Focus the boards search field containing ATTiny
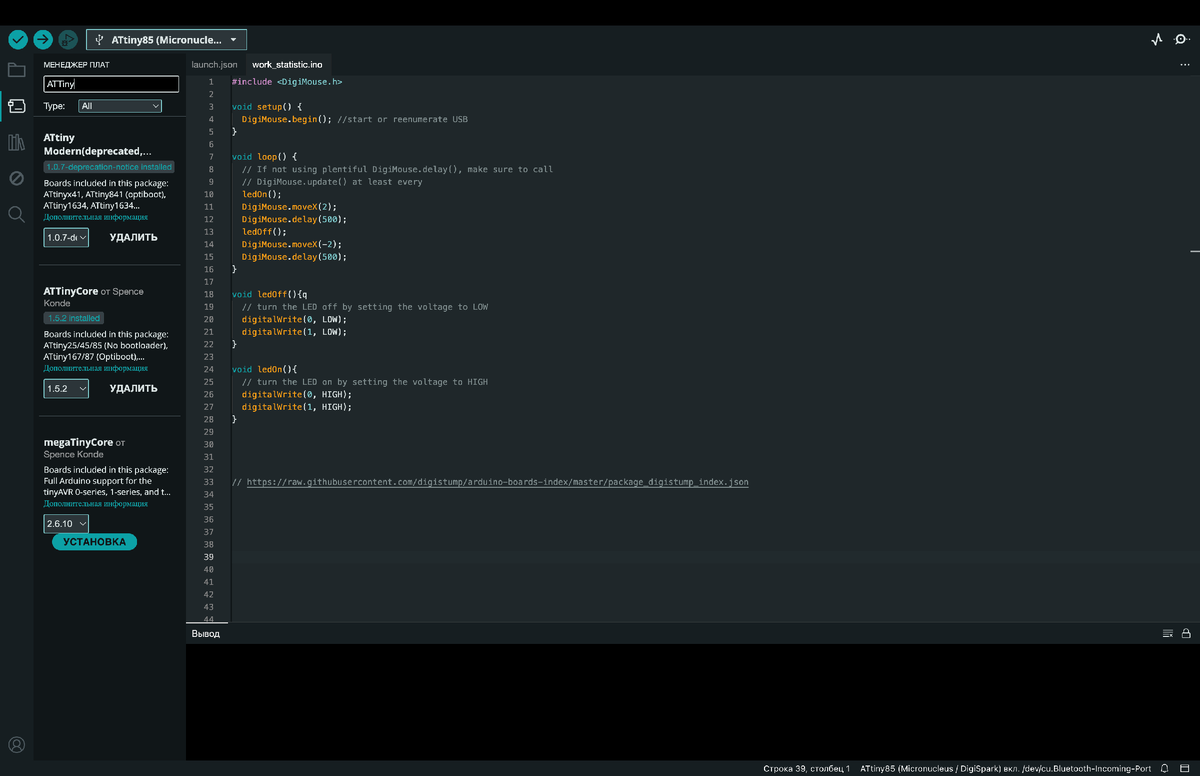This screenshot has height=776, width=1200. [110, 84]
